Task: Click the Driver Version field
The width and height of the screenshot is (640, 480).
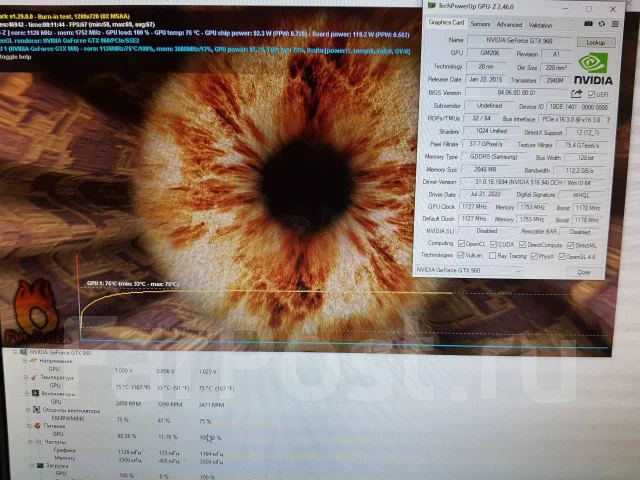Action: [x=532, y=182]
